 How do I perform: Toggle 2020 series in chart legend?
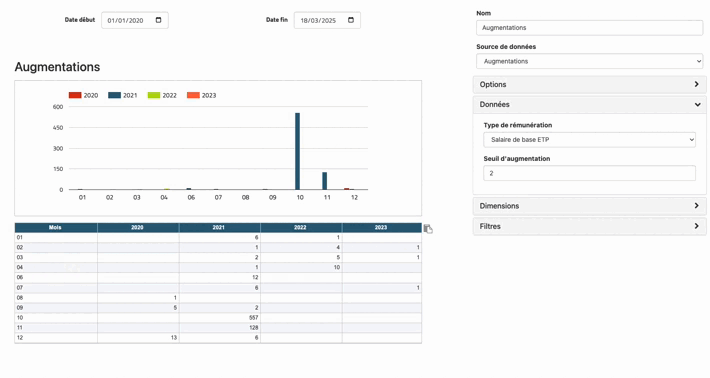pyautogui.click(x=83, y=95)
